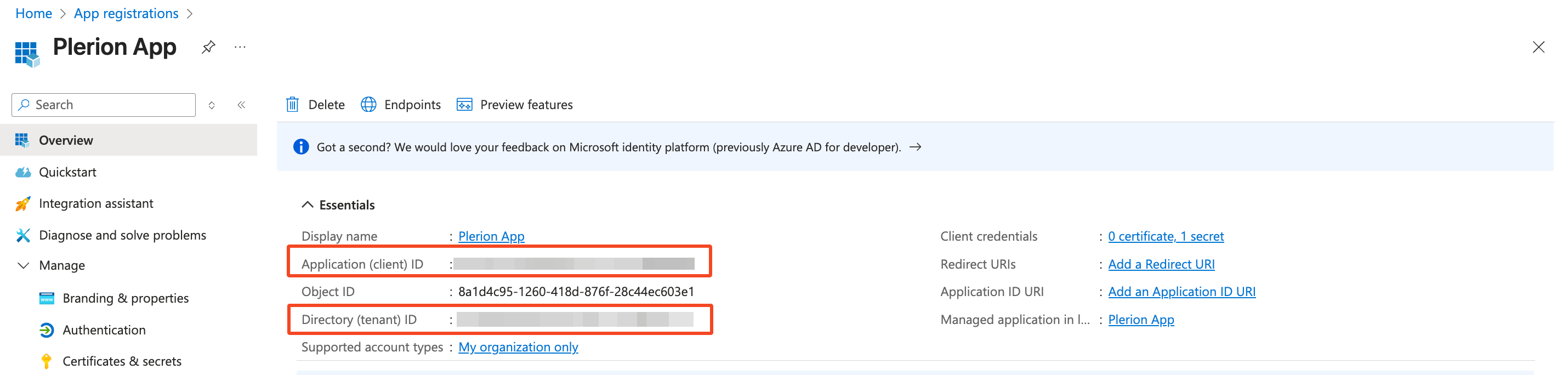Click the Certificates key icon
Image resolution: width=1568 pixels, height=375 pixels.
point(46,362)
